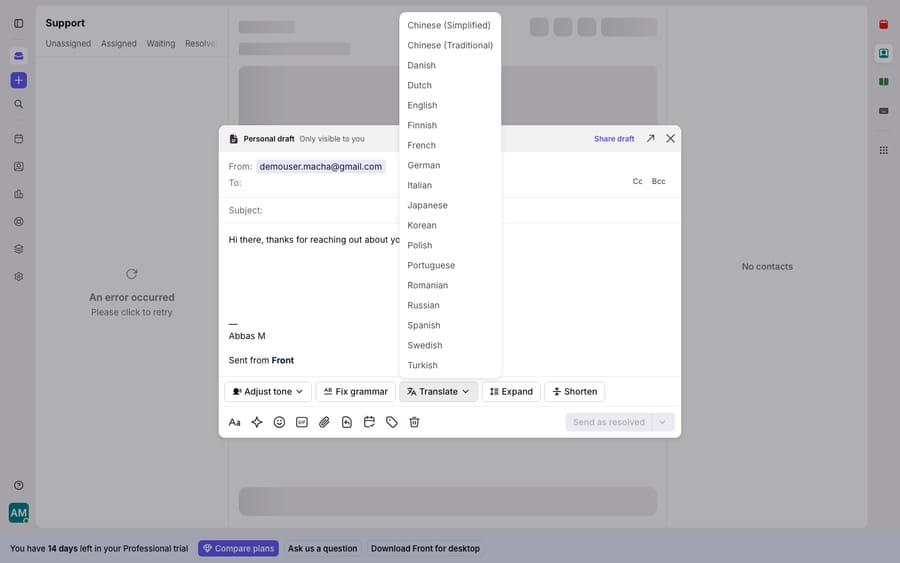Pop out draft with arrow icon
900x563 pixels.
point(650,138)
